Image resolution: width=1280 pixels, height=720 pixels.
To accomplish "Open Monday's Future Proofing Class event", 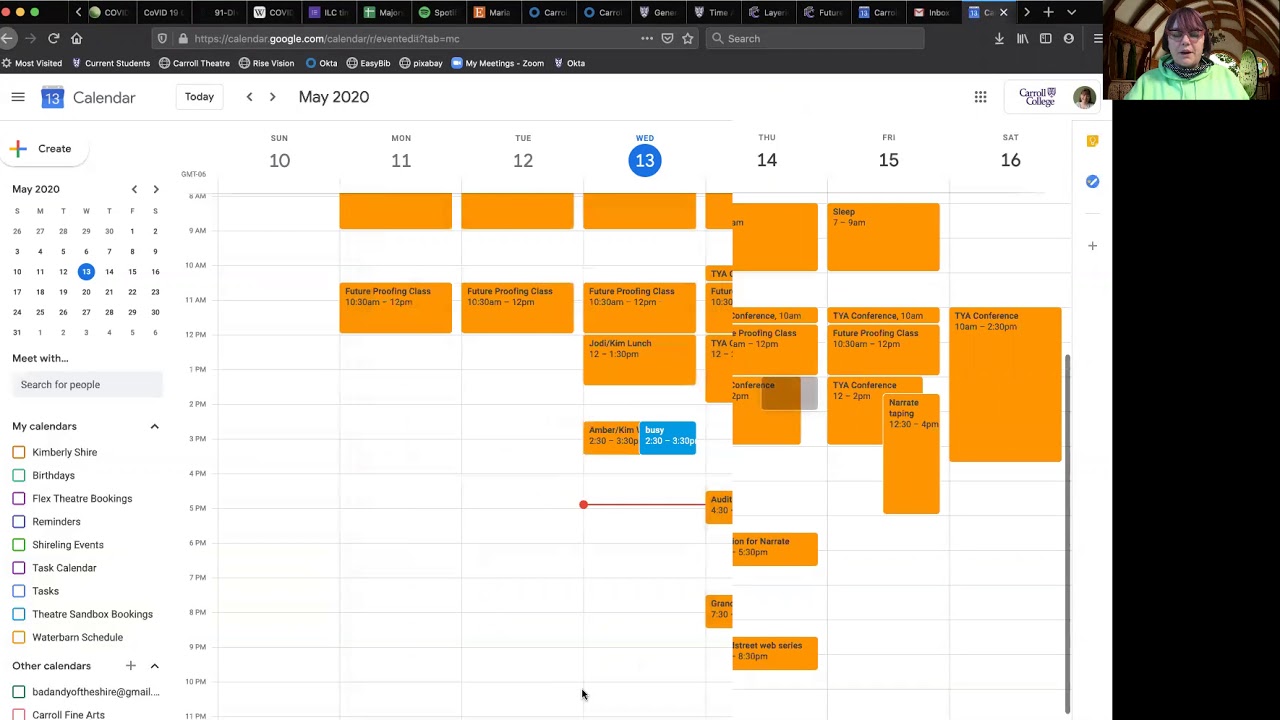I will click(x=395, y=307).
